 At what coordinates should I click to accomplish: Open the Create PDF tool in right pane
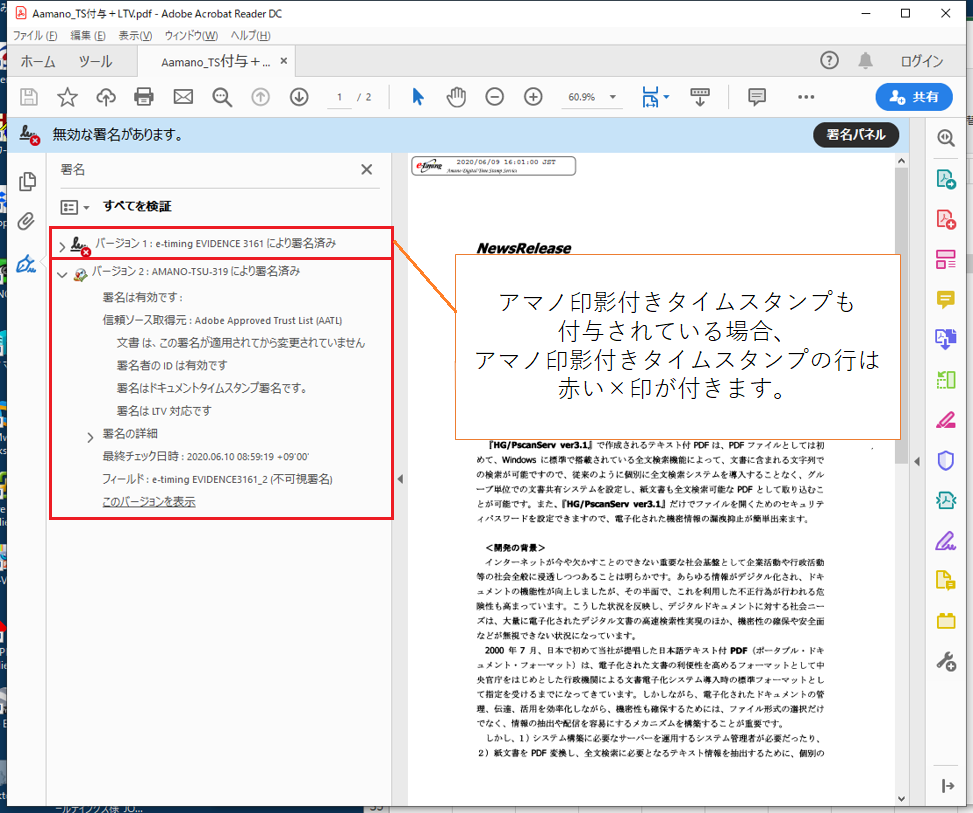click(x=946, y=219)
